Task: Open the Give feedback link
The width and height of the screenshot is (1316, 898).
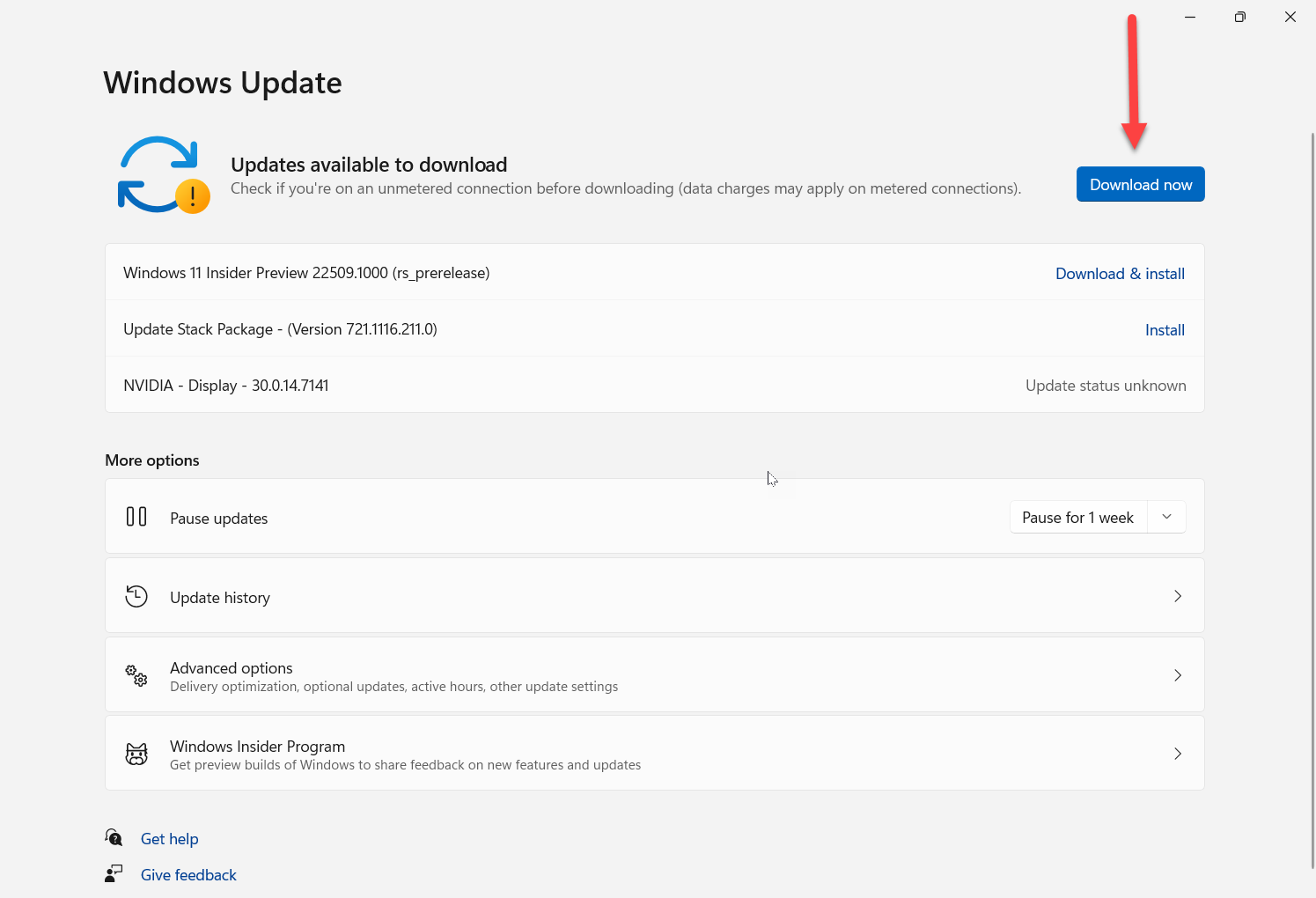Action: pyautogui.click(x=188, y=875)
